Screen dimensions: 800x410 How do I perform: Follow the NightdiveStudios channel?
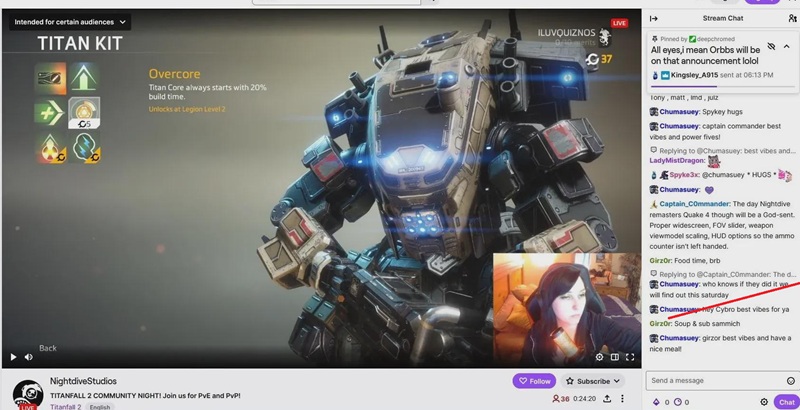pos(533,381)
